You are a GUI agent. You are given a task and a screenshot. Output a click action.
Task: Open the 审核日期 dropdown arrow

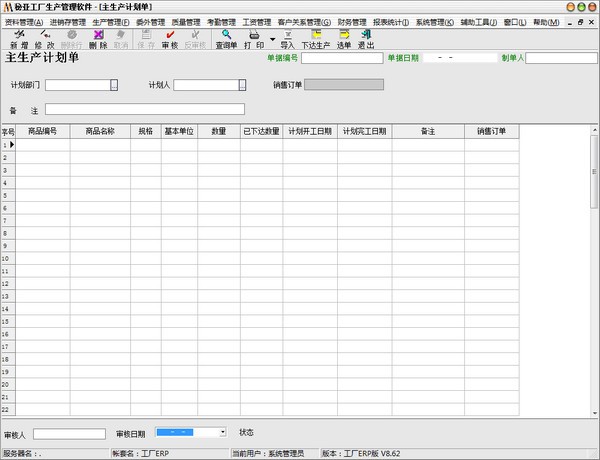click(223, 432)
